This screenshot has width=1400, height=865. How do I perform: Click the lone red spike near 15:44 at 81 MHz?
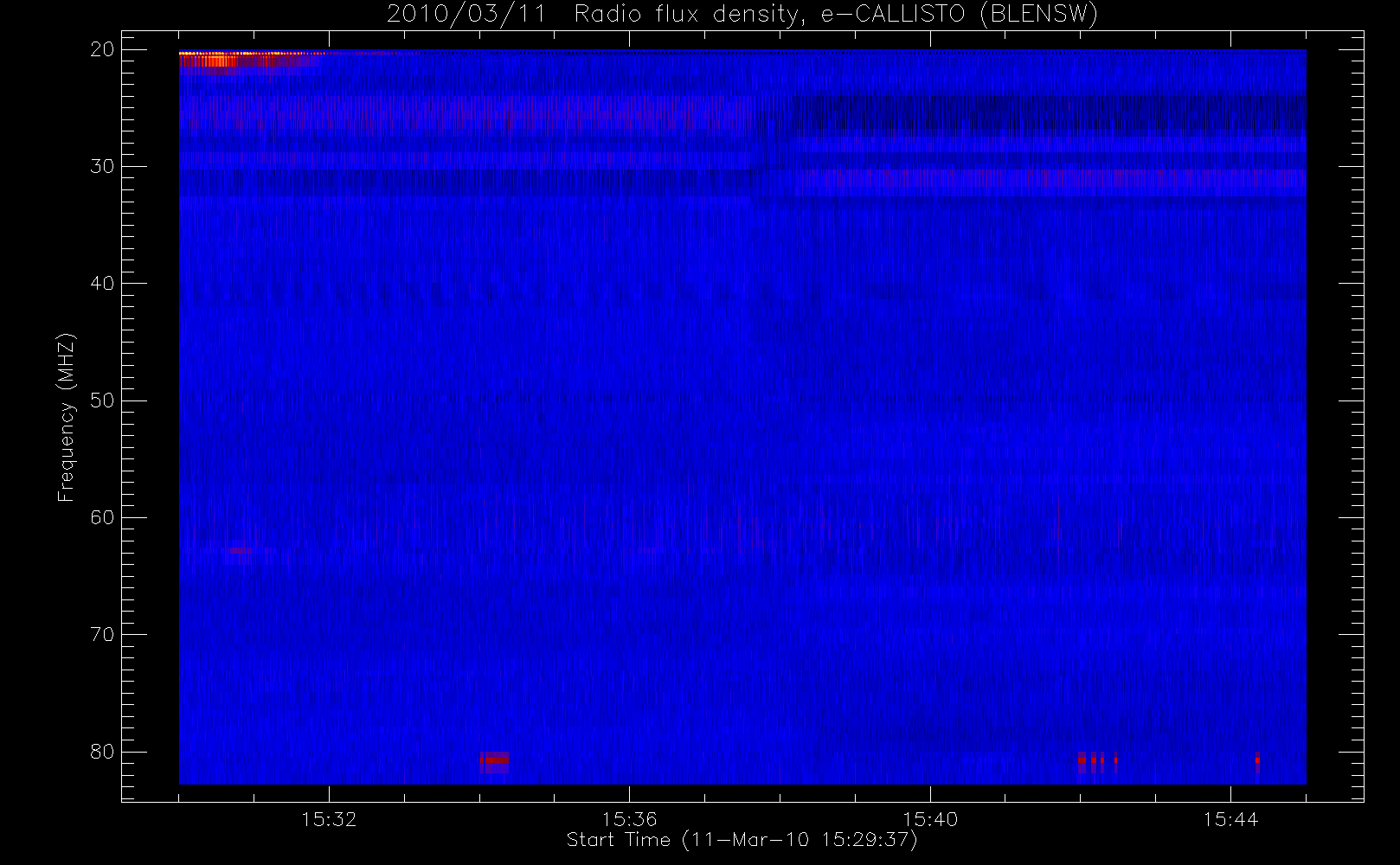click(1257, 762)
